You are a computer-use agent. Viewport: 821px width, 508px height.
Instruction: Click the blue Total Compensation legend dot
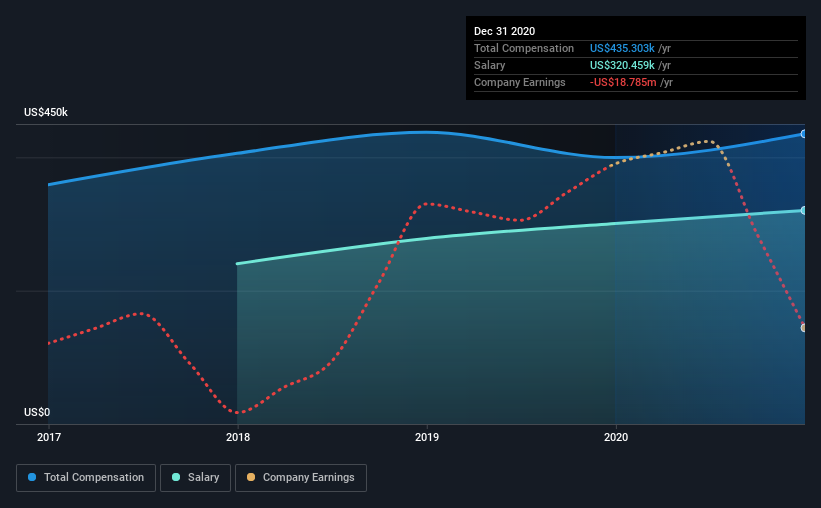click(32, 477)
